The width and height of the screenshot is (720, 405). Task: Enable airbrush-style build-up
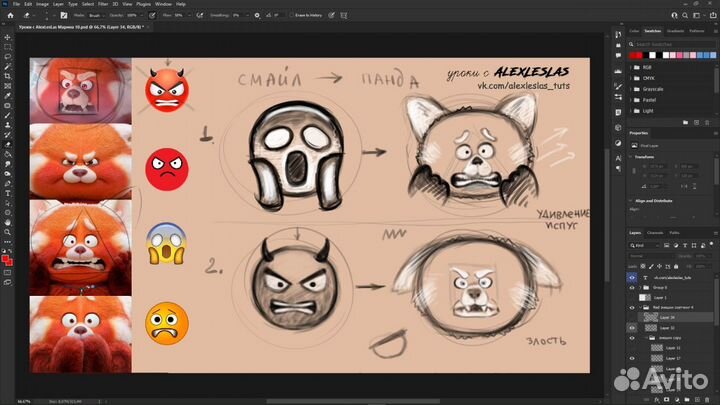pyautogui.click(x=200, y=15)
